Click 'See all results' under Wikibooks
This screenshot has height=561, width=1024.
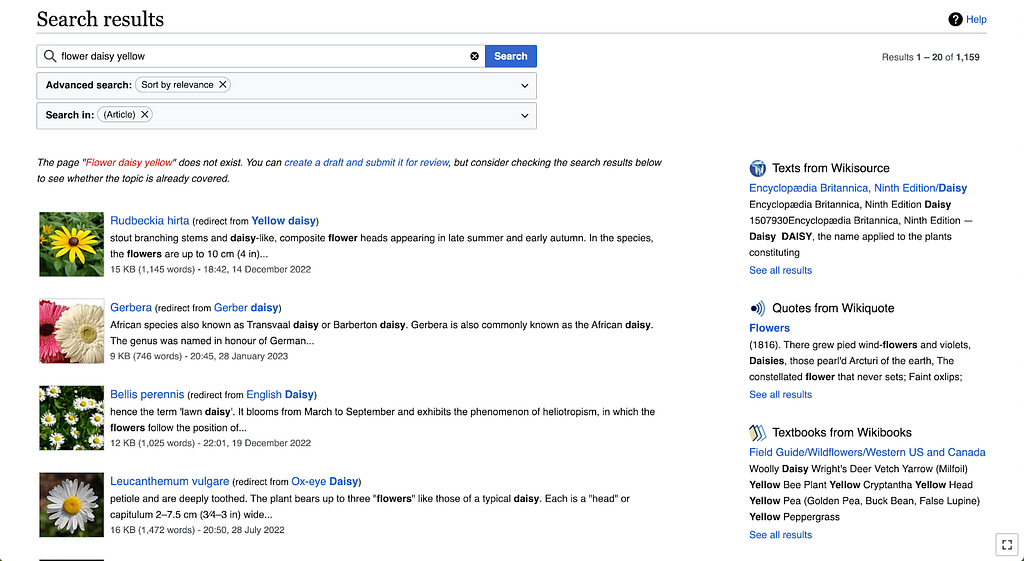tap(780, 535)
